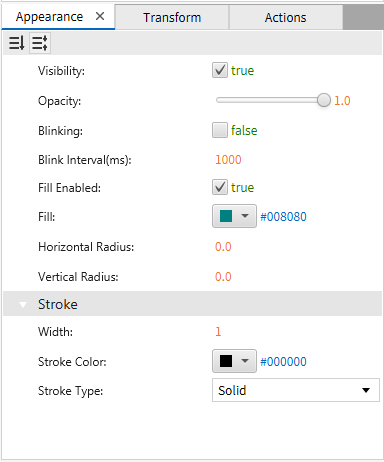384x462 pixels.
Task: Click the black Stroke Color swatch
Action: point(226,361)
